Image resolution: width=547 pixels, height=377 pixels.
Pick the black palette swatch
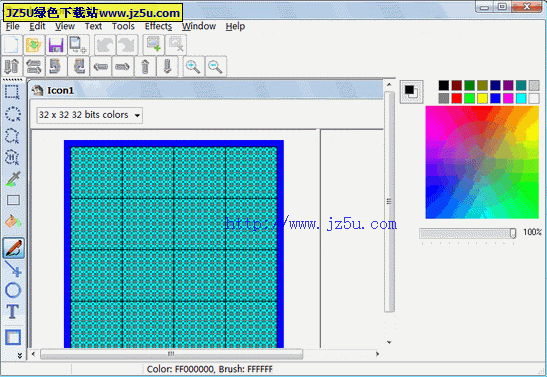tap(444, 85)
